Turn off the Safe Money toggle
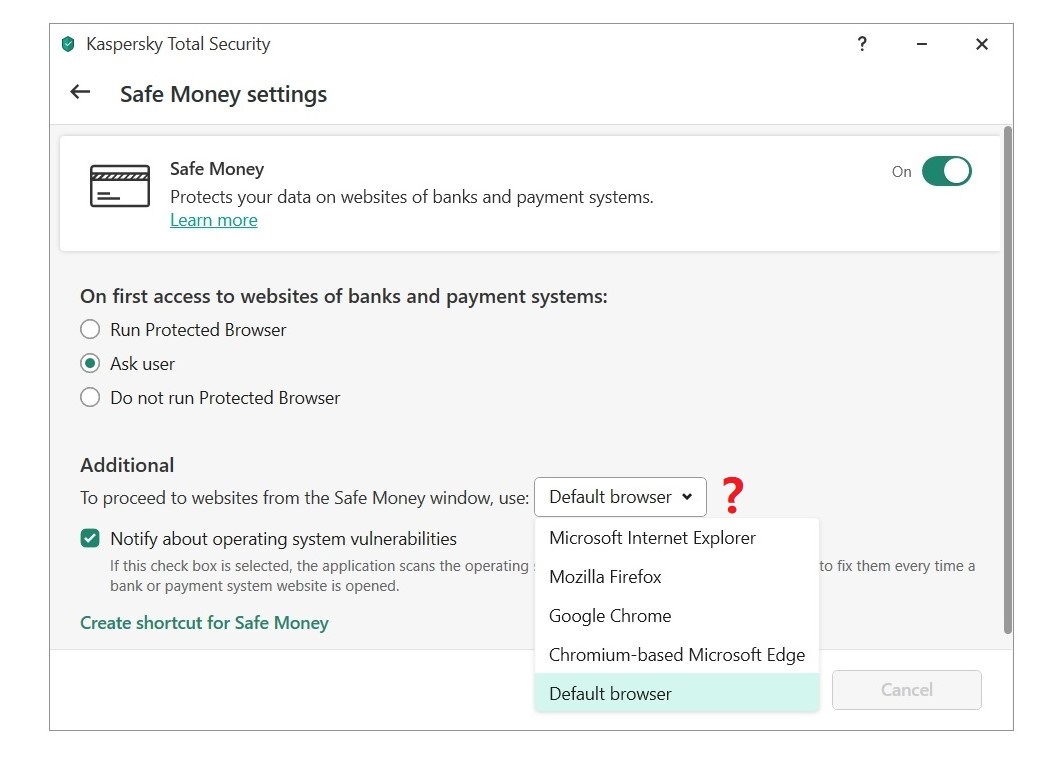This screenshot has width=1052, height=767. pos(946,171)
